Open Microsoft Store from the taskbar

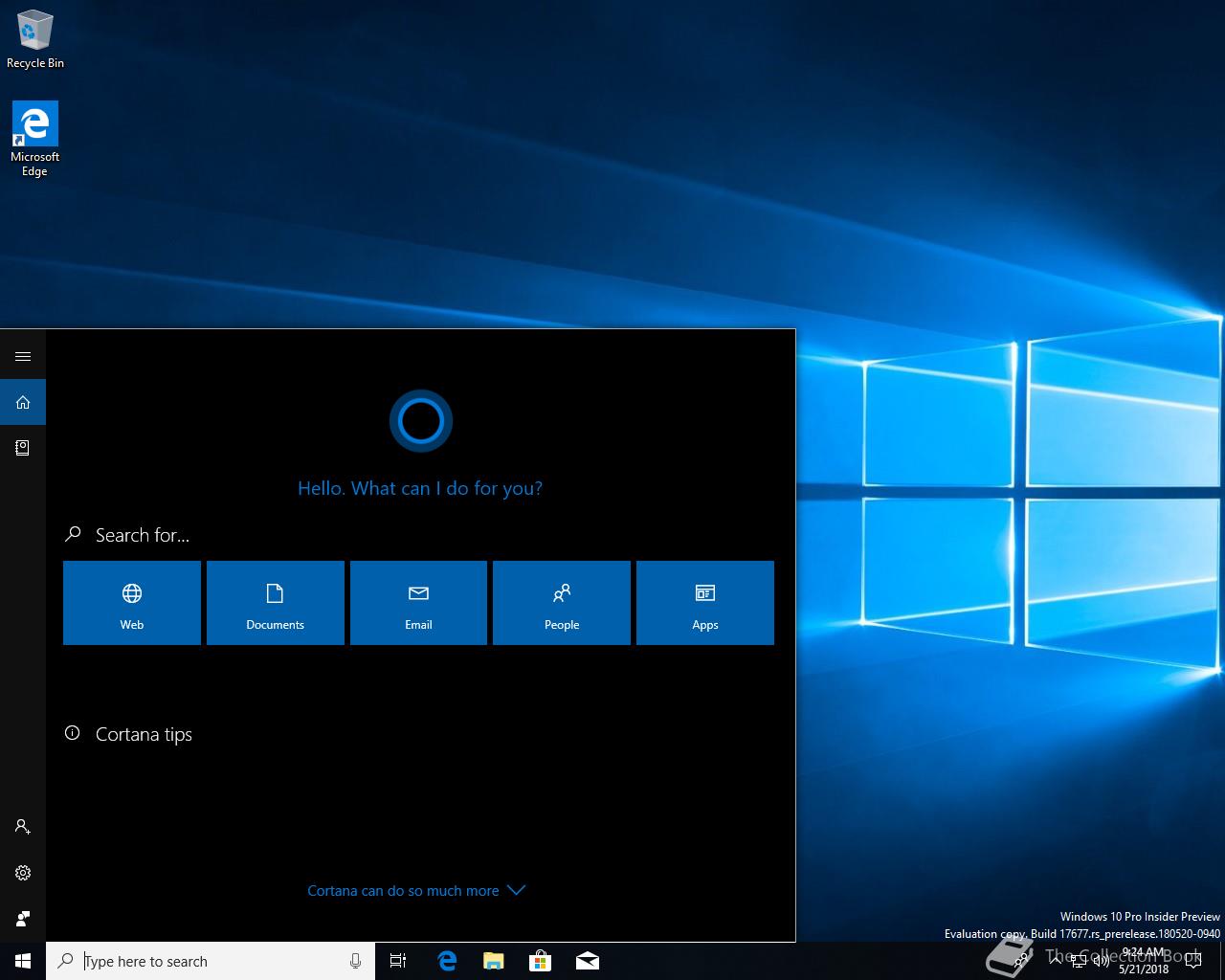point(541,961)
